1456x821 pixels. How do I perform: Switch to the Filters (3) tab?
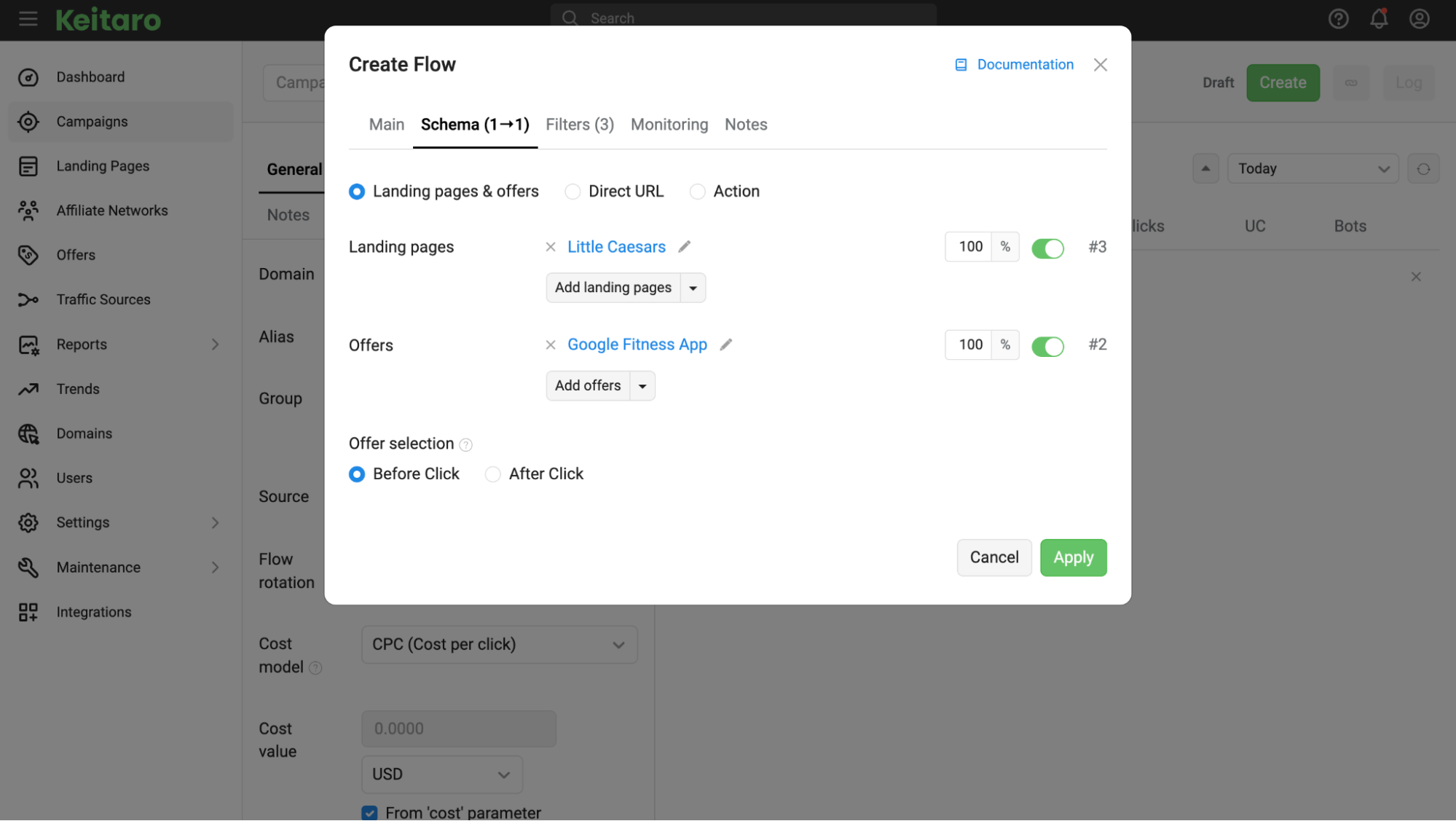point(580,125)
